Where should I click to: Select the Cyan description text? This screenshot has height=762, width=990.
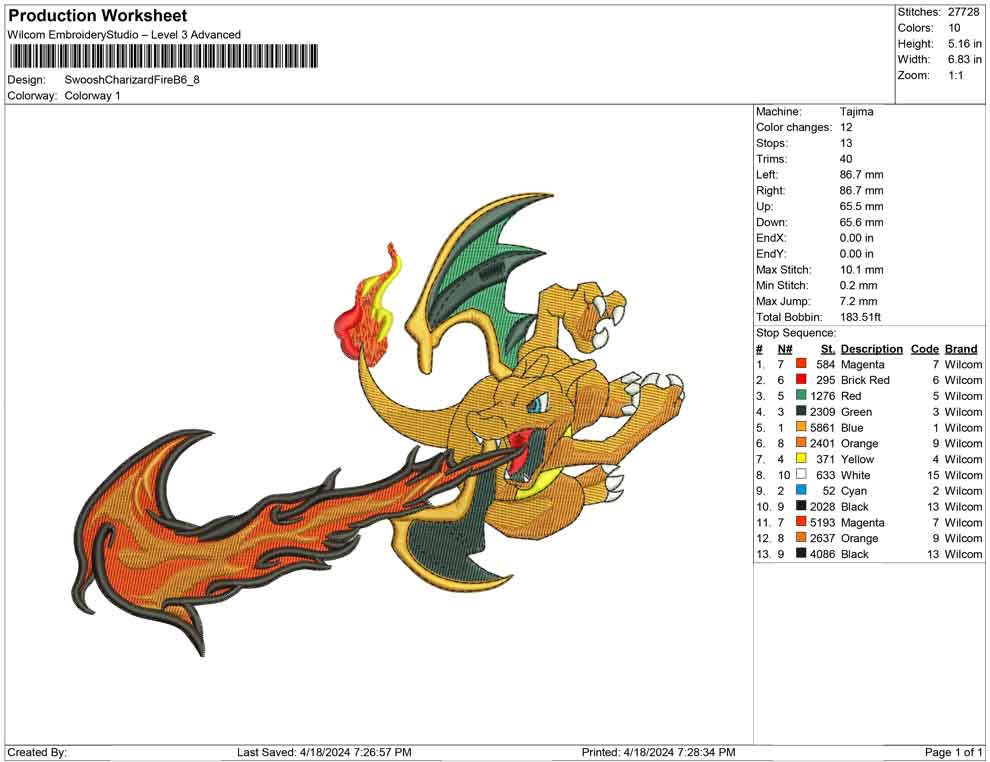[x=854, y=490]
